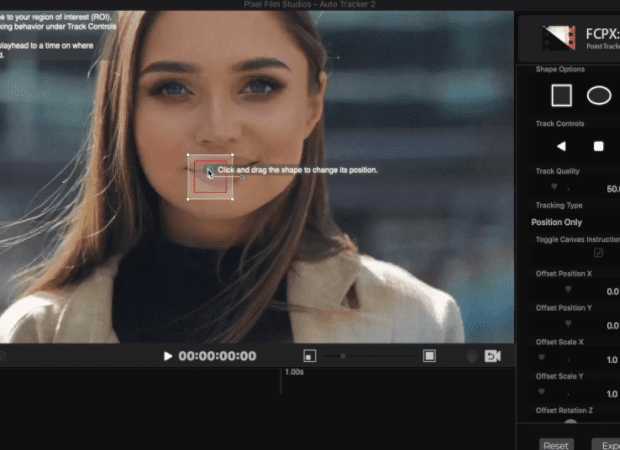Click the timeline playhead at 1.00s

point(281,381)
